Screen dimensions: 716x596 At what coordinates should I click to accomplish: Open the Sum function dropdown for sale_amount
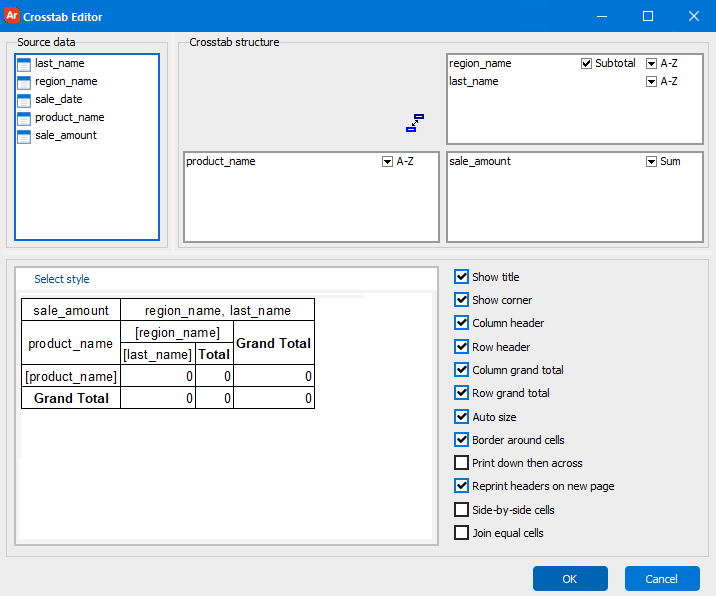pos(651,162)
